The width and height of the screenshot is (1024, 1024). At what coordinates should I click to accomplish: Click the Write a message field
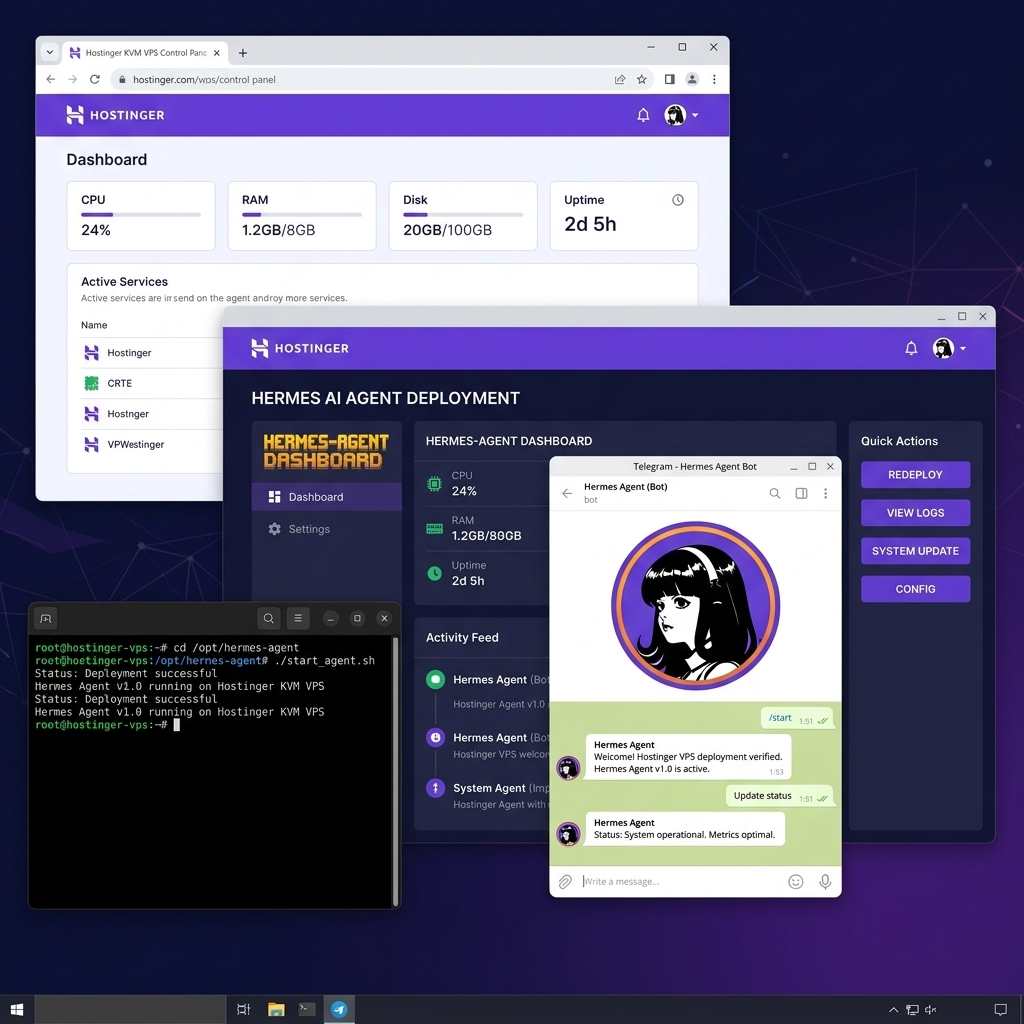[679, 882]
